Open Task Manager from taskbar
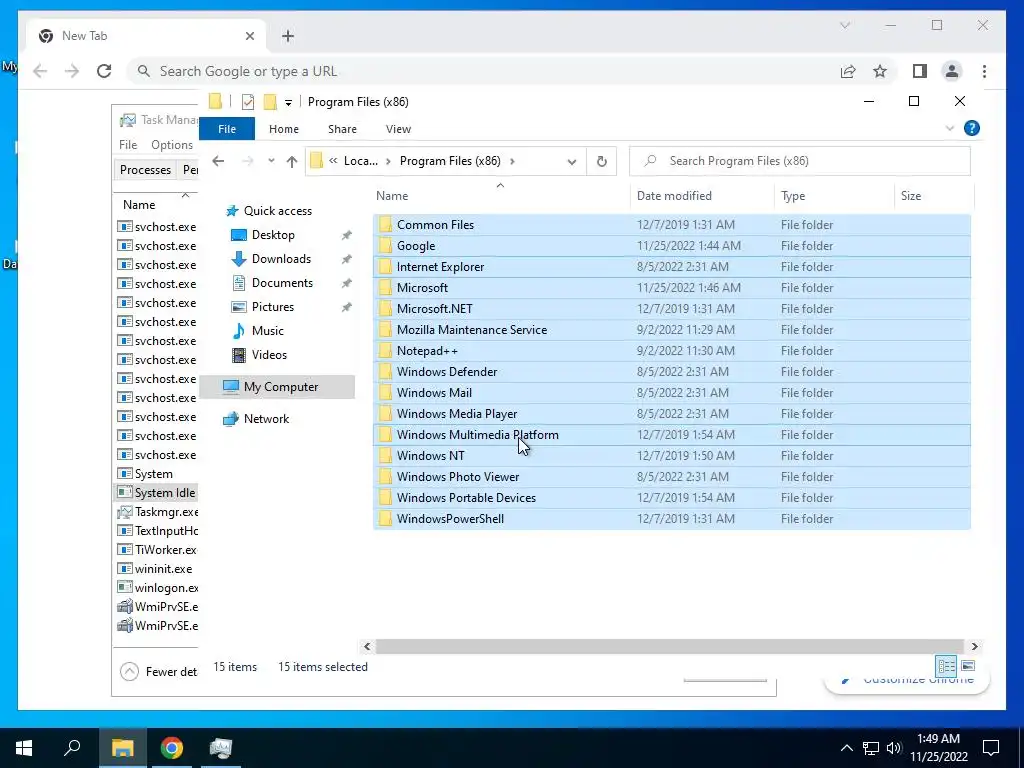Screen dimensions: 1024x768 pos(221,748)
